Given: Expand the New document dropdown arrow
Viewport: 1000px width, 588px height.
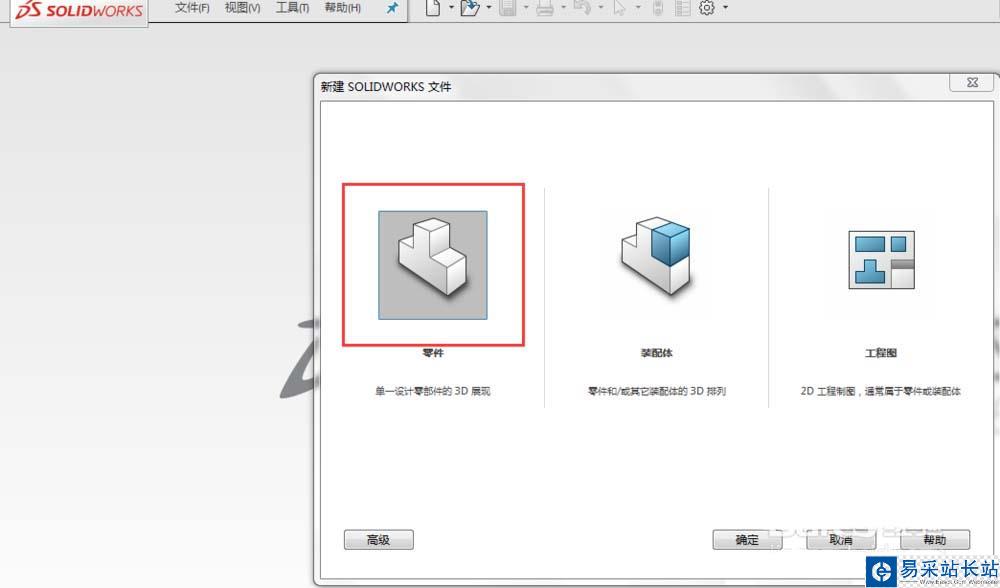Looking at the screenshot, I should tap(451, 8).
